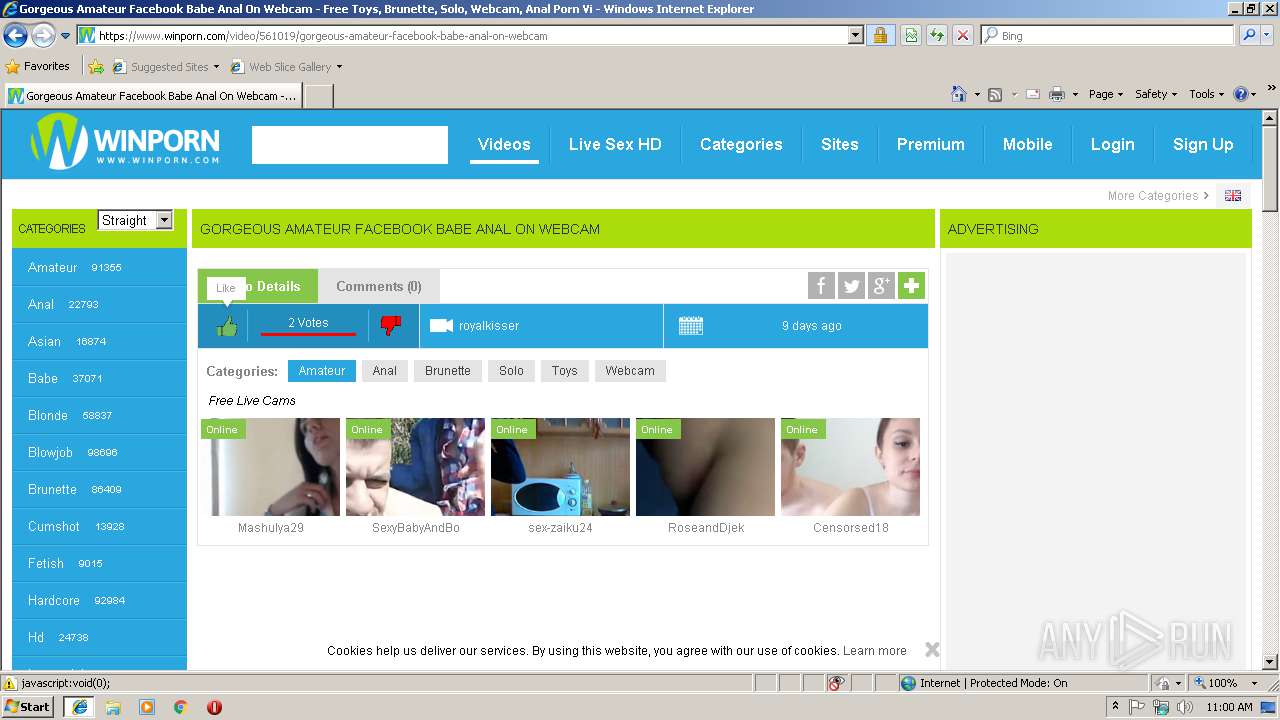
Task: Click the More Categories link
Action: click(1158, 196)
